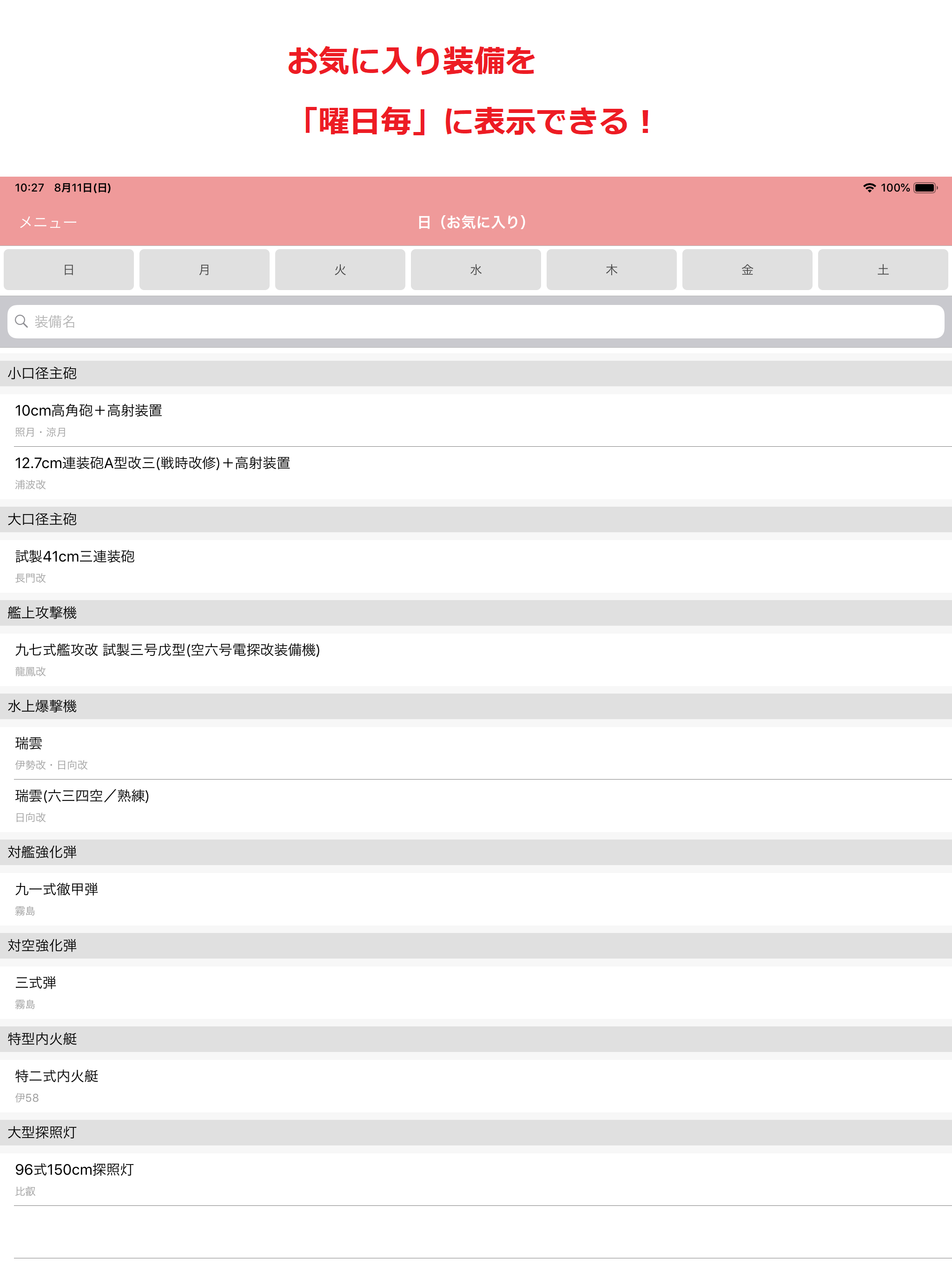Open 特二式内火艇 entry

[x=476, y=1086]
